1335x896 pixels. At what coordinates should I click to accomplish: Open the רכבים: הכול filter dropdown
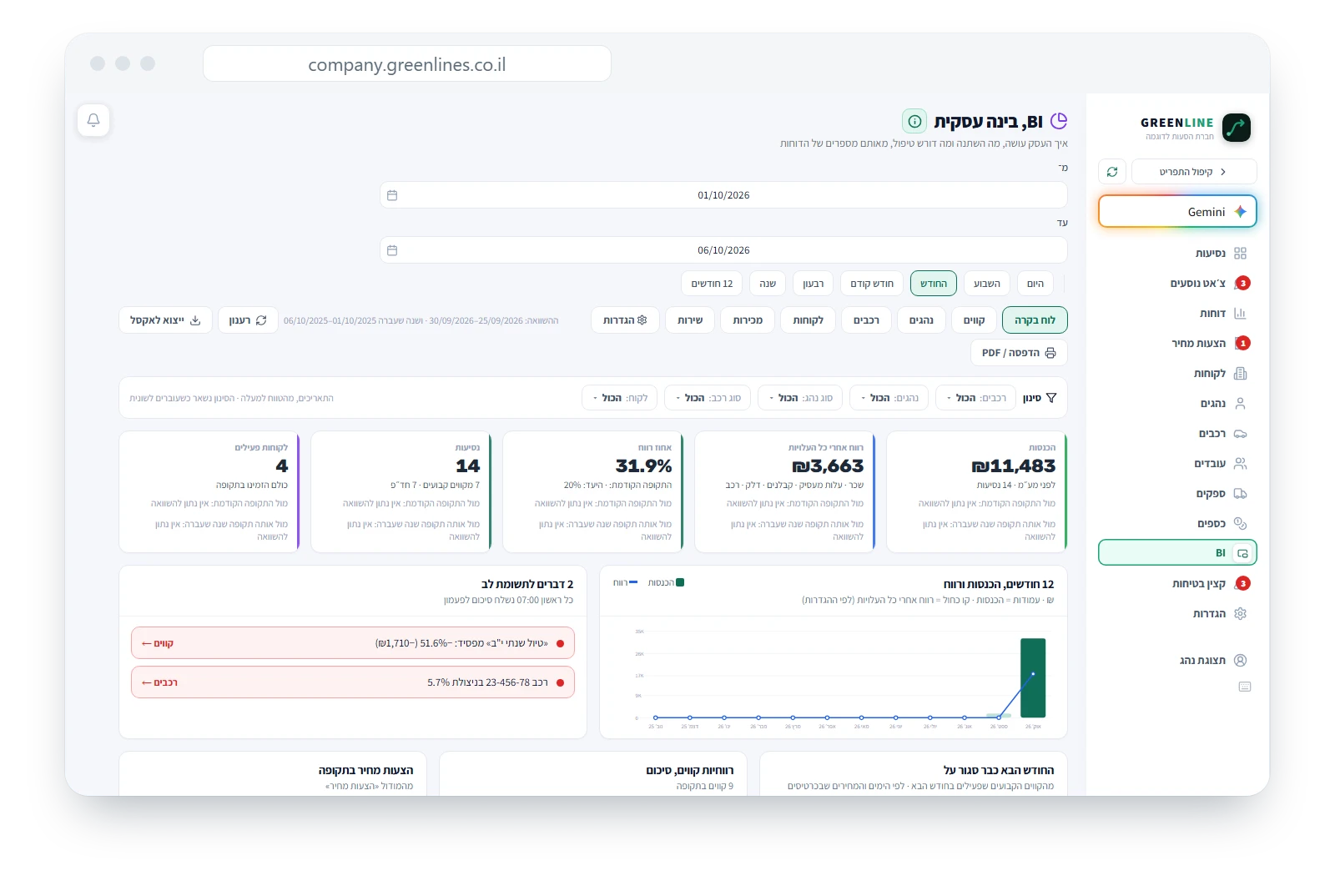(976, 398)
